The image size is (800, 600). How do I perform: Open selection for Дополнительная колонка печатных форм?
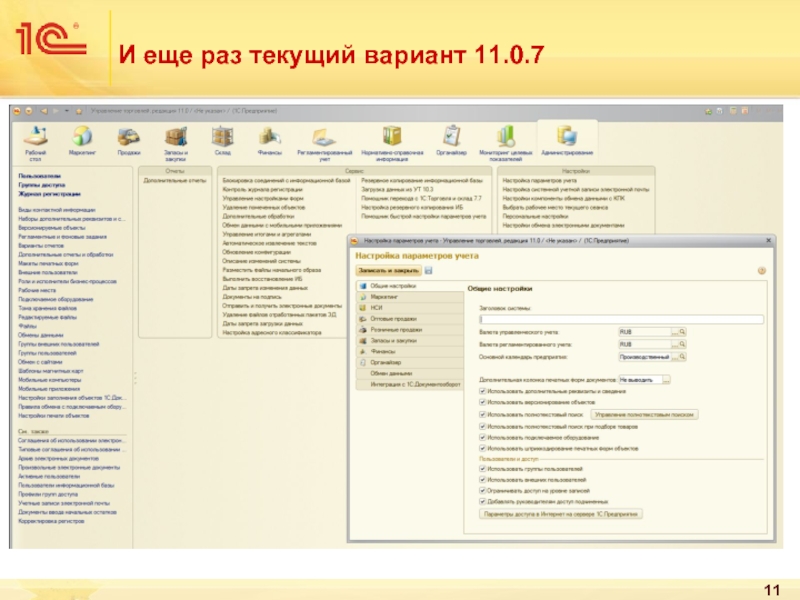tap(665, 380)
